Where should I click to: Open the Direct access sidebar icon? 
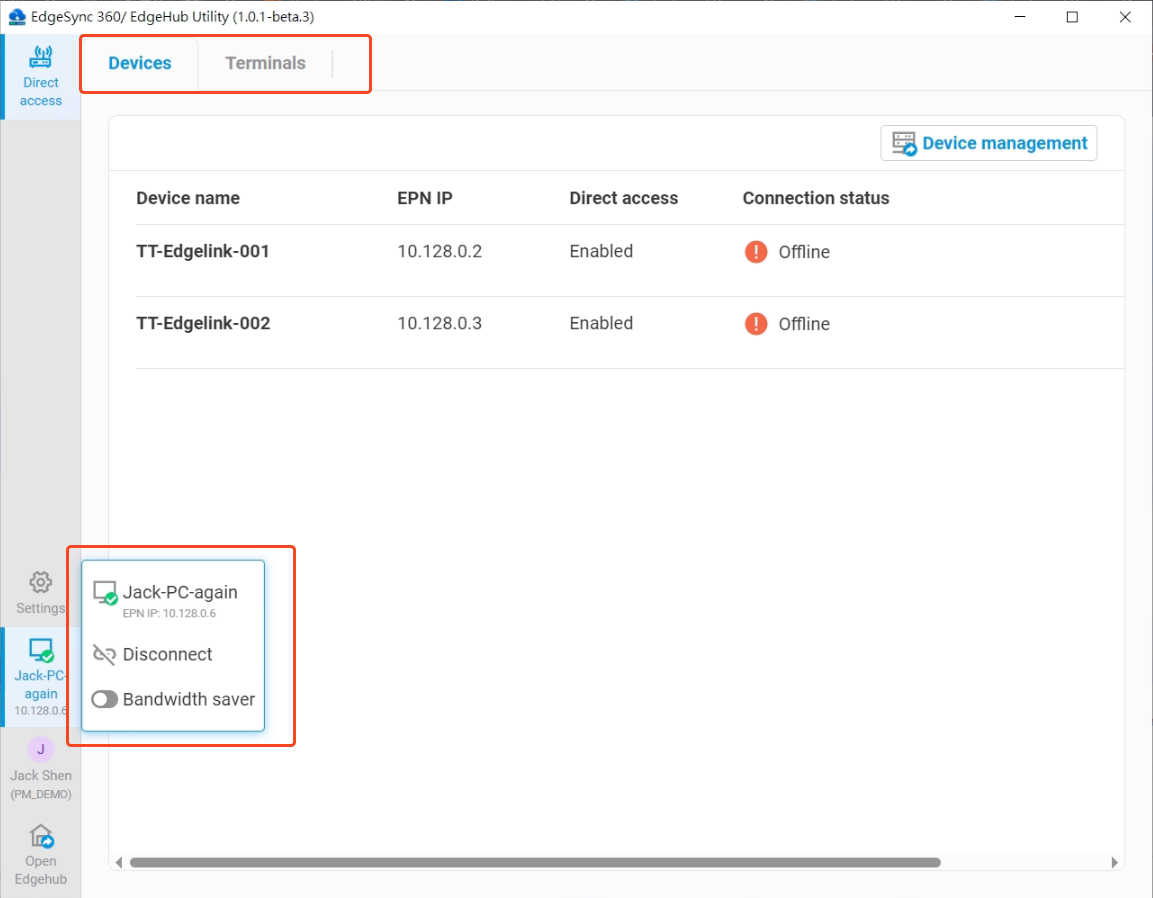pos(41,58)
